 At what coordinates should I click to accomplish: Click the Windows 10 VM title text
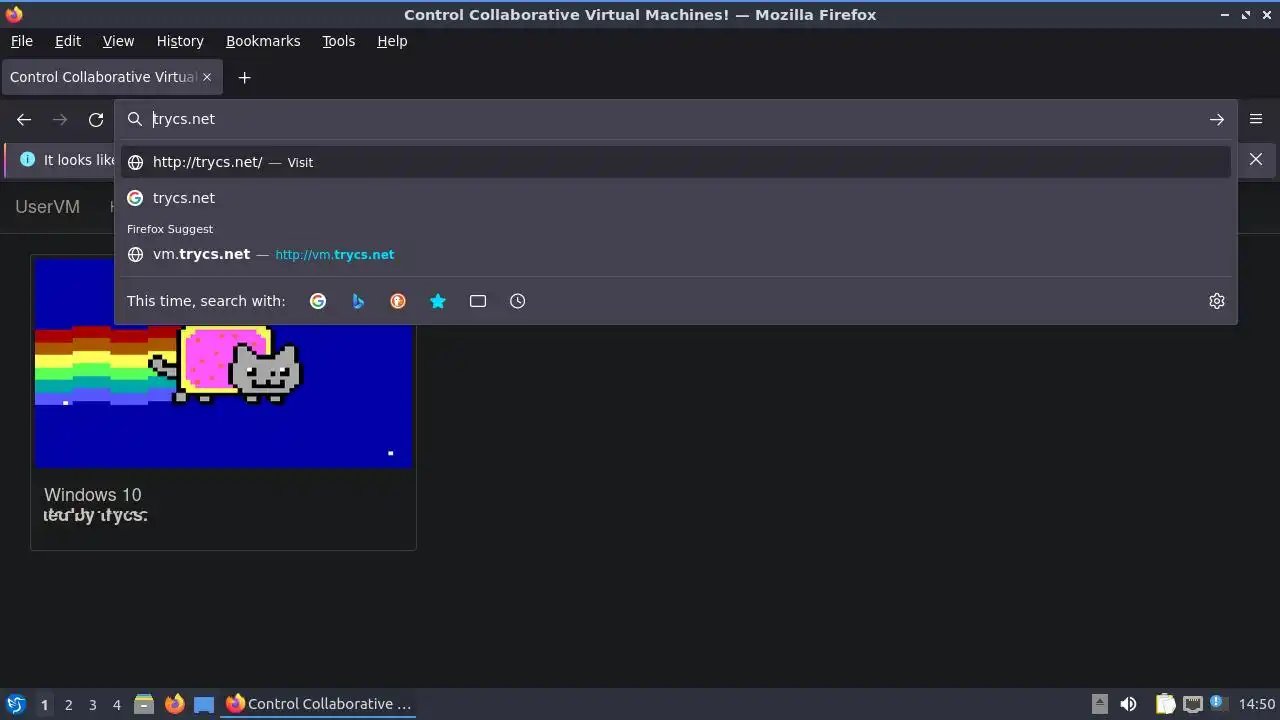(x=93, y=495)
